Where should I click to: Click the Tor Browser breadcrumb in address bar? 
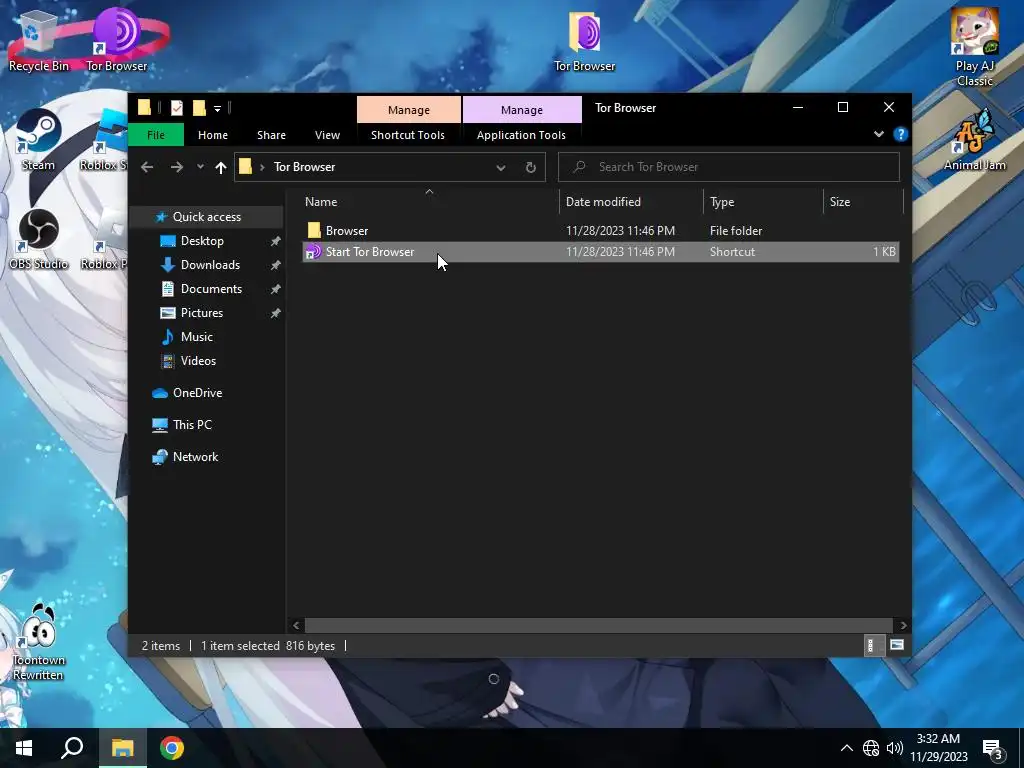[304, 167]
